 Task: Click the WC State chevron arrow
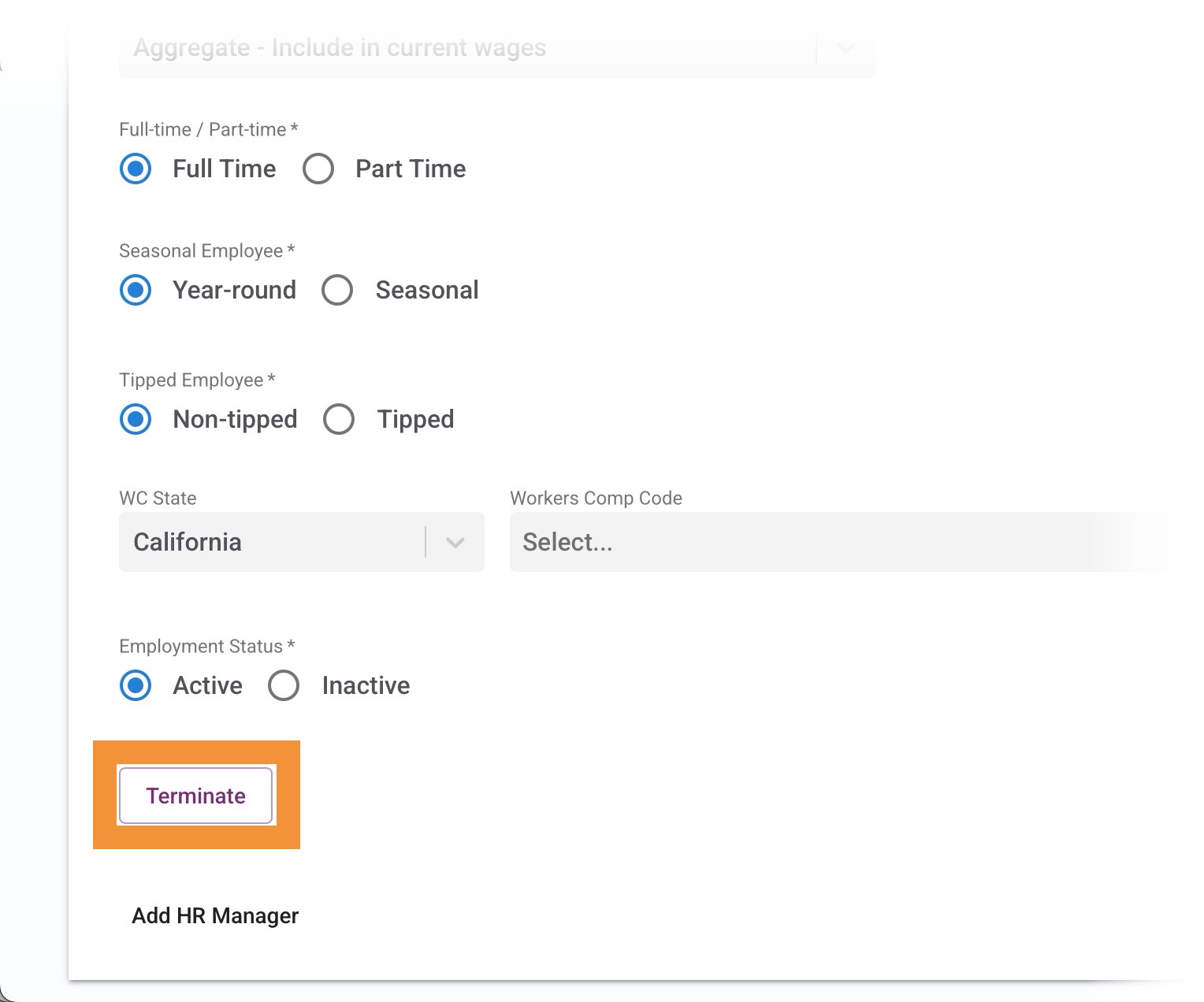point(455,542)
